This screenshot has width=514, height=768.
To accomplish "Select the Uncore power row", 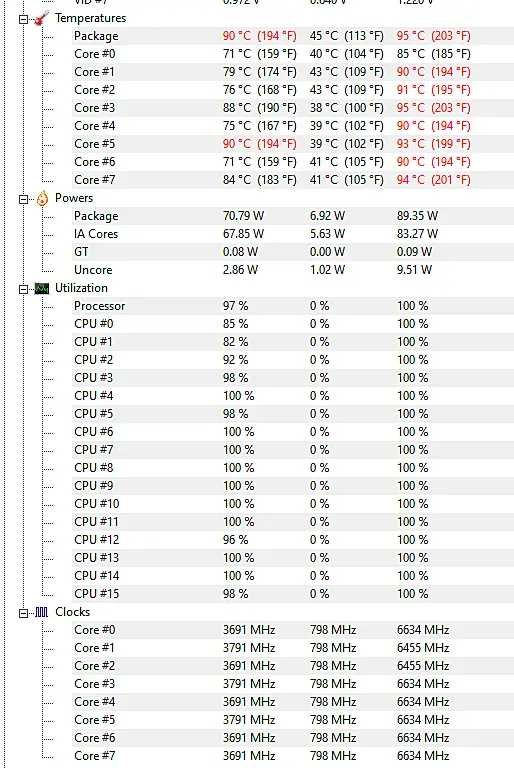I will (293, 270).
